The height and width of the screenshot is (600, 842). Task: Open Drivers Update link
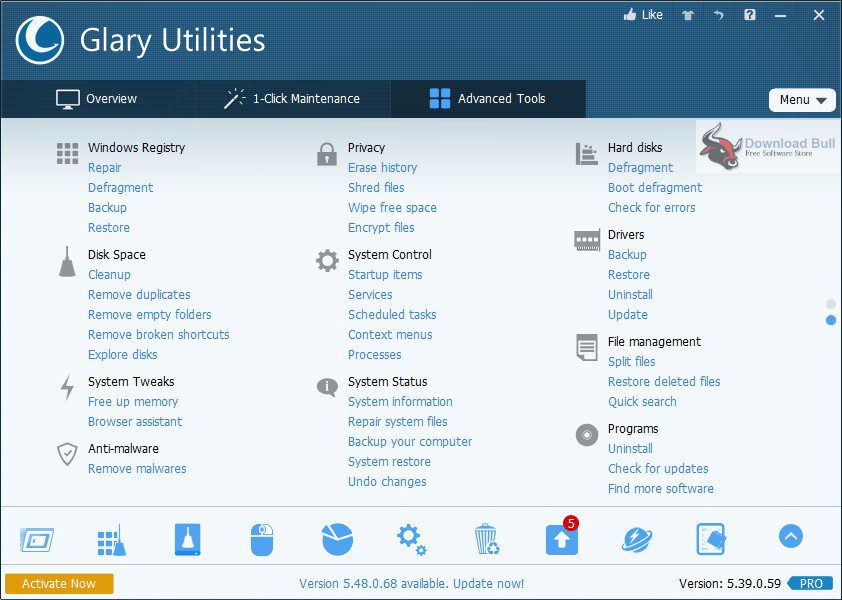point(628,315)
